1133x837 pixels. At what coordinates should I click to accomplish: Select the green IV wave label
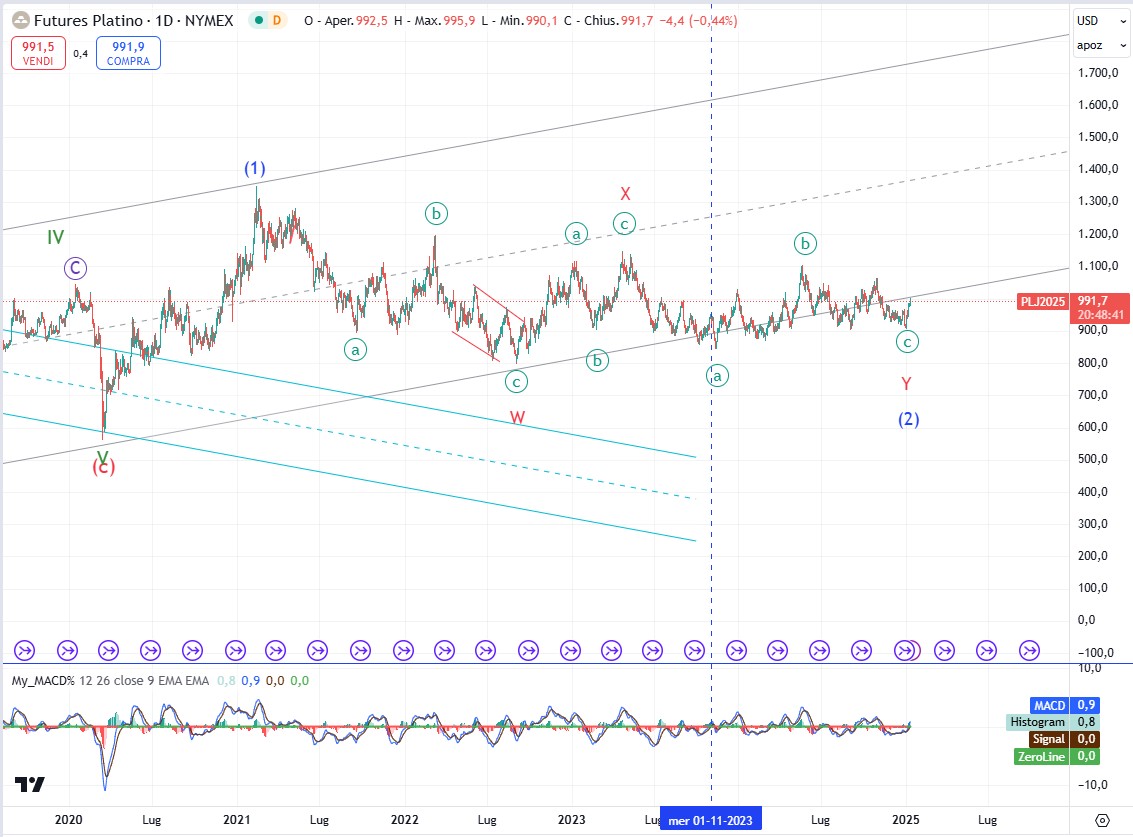click(x=56, y=237)
